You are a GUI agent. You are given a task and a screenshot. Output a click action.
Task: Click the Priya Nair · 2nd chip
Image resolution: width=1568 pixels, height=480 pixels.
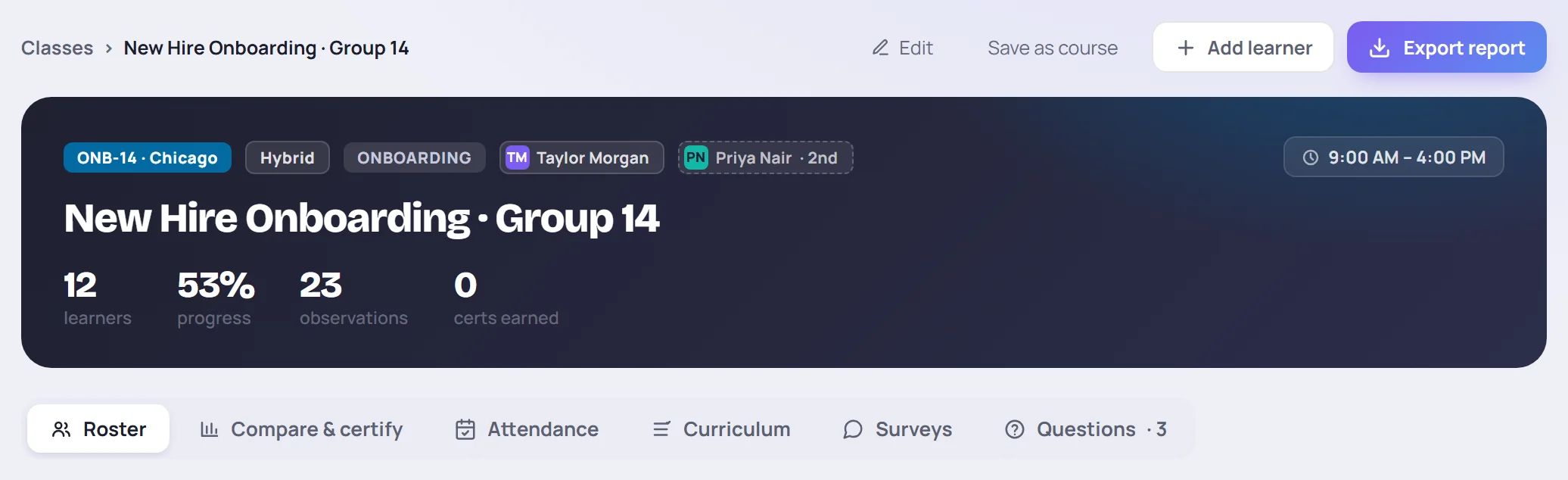(x=766, y=157)
